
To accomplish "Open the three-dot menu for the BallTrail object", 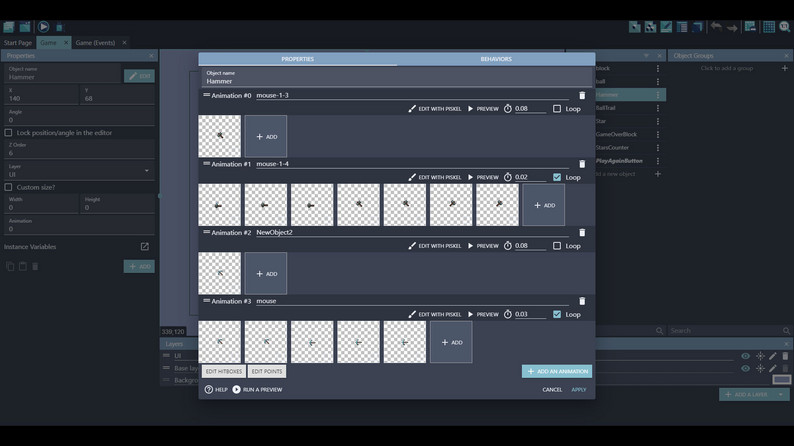I will pyautogui.click(x=658, y=108).
